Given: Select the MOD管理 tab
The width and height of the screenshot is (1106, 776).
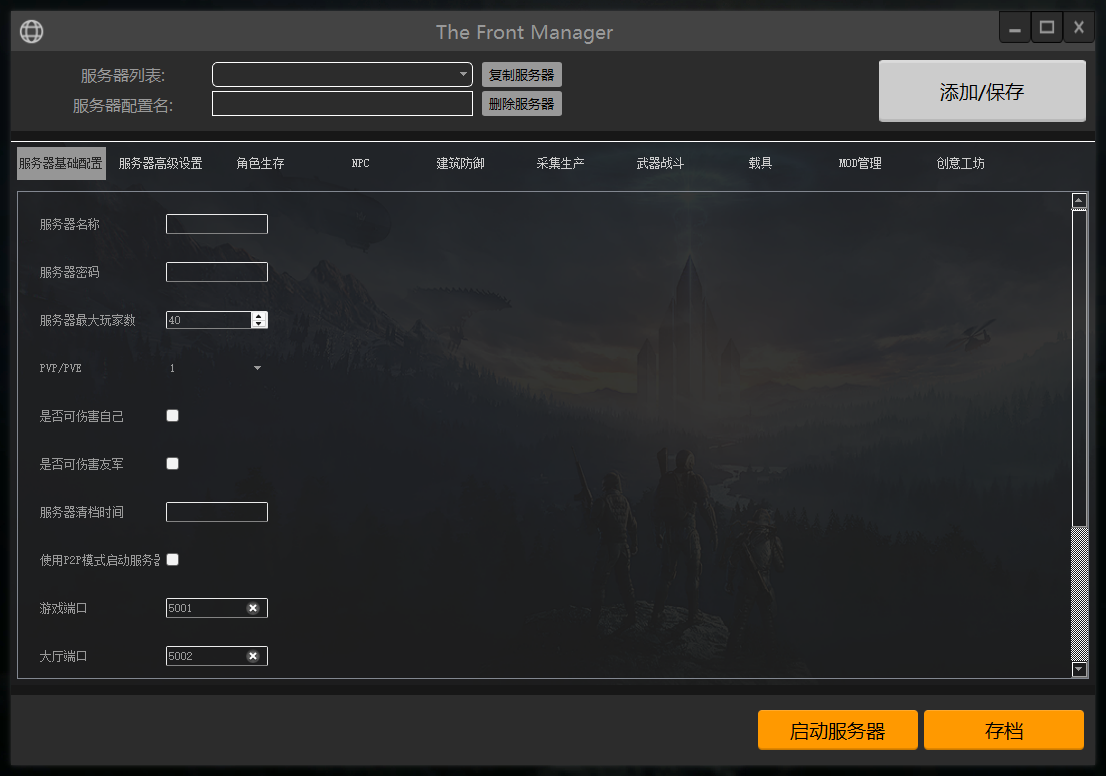Looking at the screenshot, I should point(860,163).
